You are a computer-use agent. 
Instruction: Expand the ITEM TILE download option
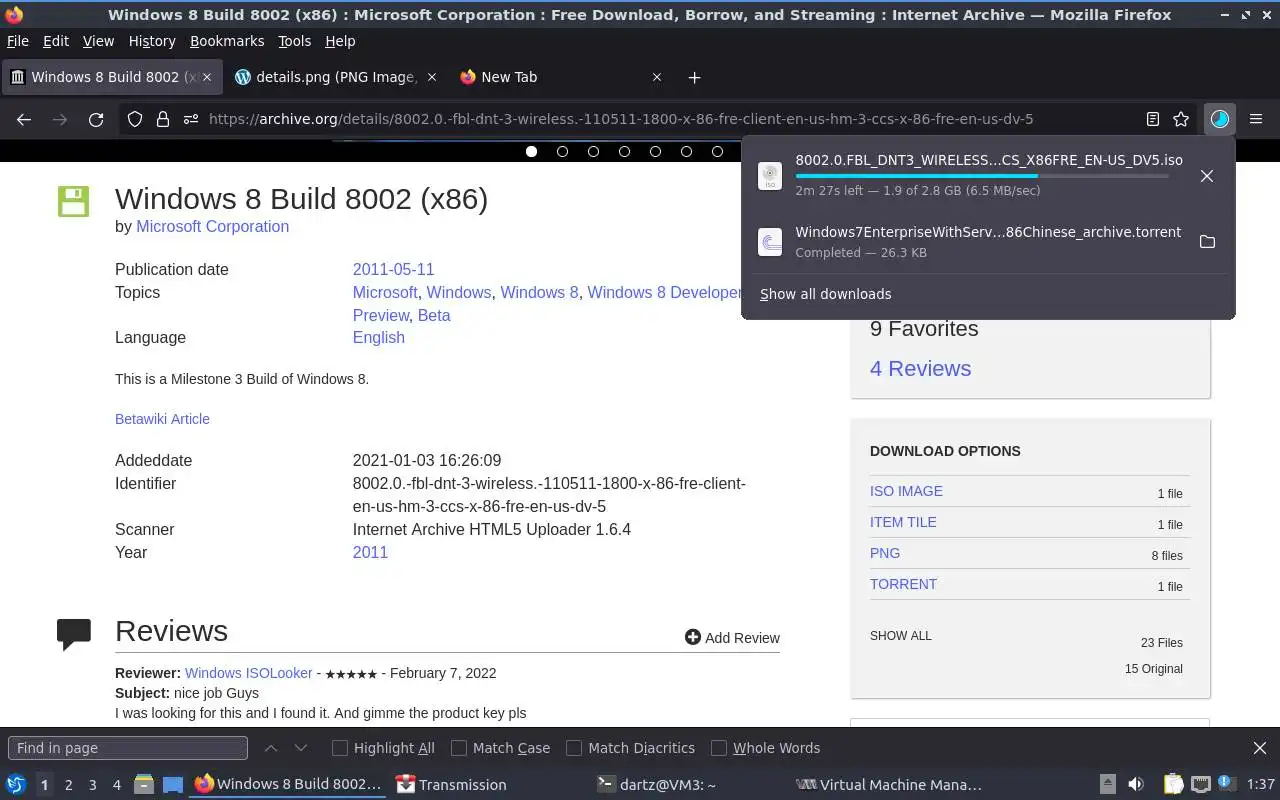click(x=903, y=522)
